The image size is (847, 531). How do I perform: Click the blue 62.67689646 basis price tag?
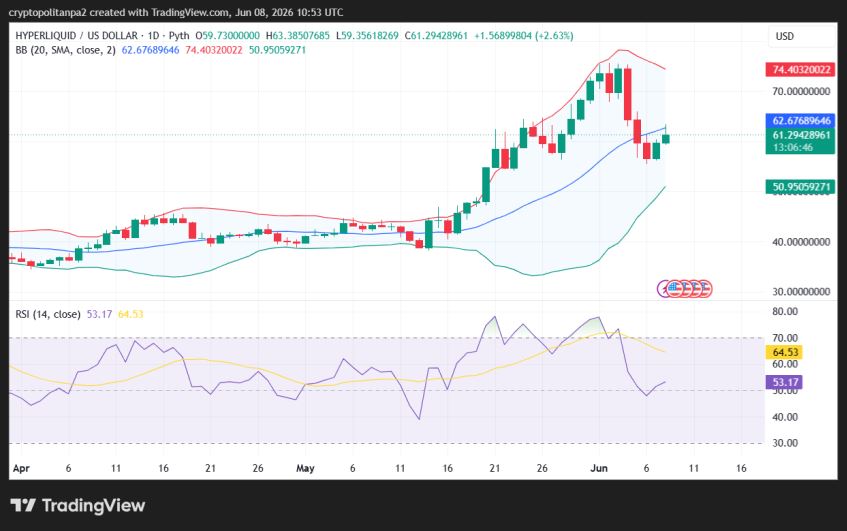click(x=801, y=120)
